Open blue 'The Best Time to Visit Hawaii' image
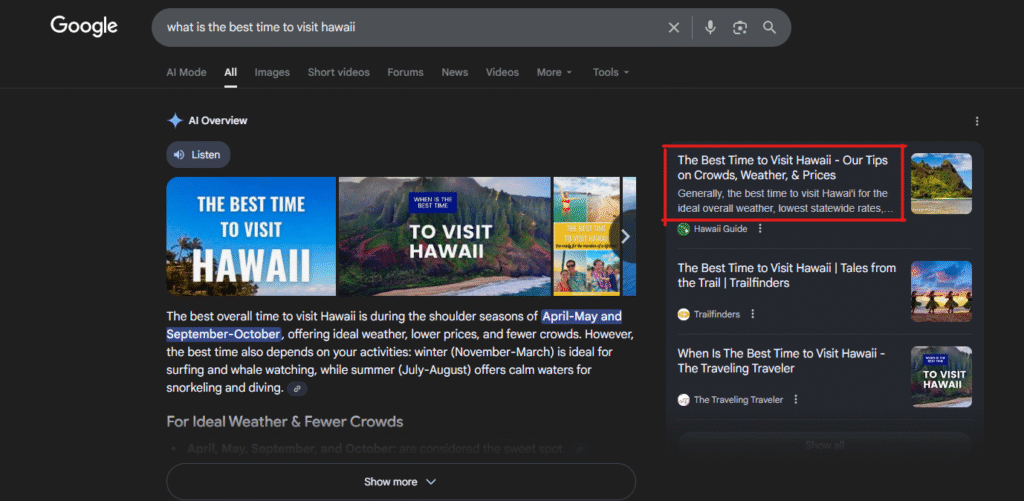 pos(251,236)
